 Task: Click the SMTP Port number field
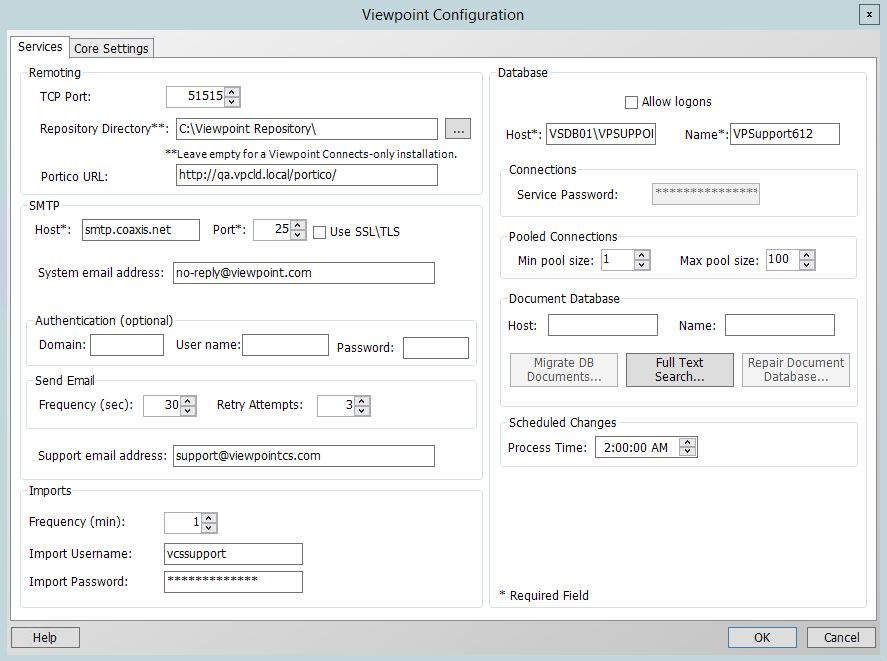pyautogui.click(x=272, y=230)
